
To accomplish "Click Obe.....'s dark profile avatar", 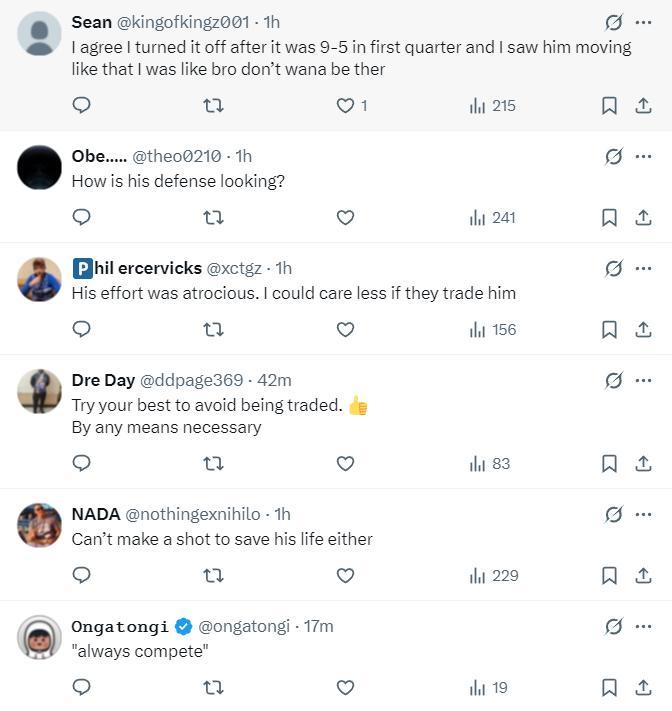I will click(x=40, y=167).
